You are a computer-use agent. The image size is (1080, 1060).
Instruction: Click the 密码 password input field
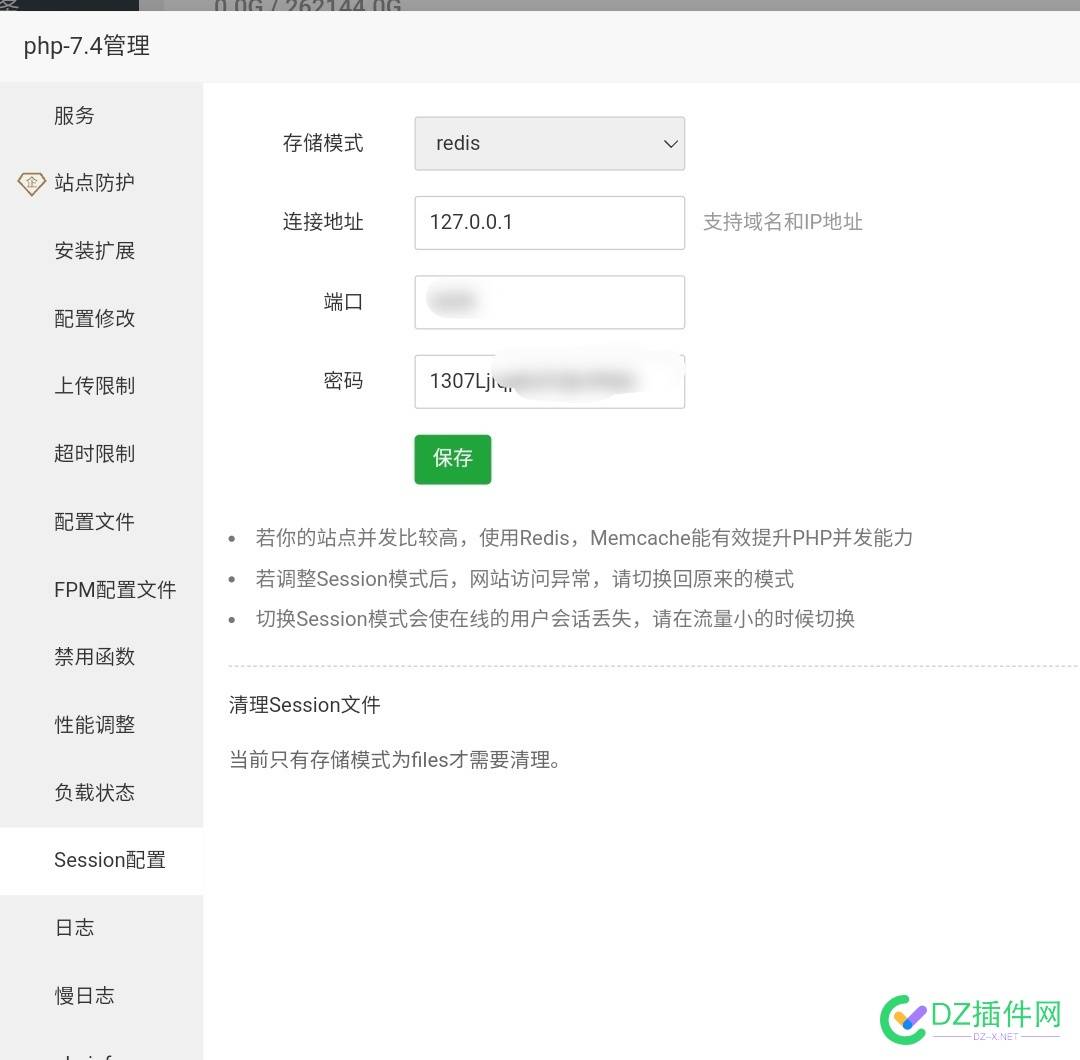pos(549,381)
